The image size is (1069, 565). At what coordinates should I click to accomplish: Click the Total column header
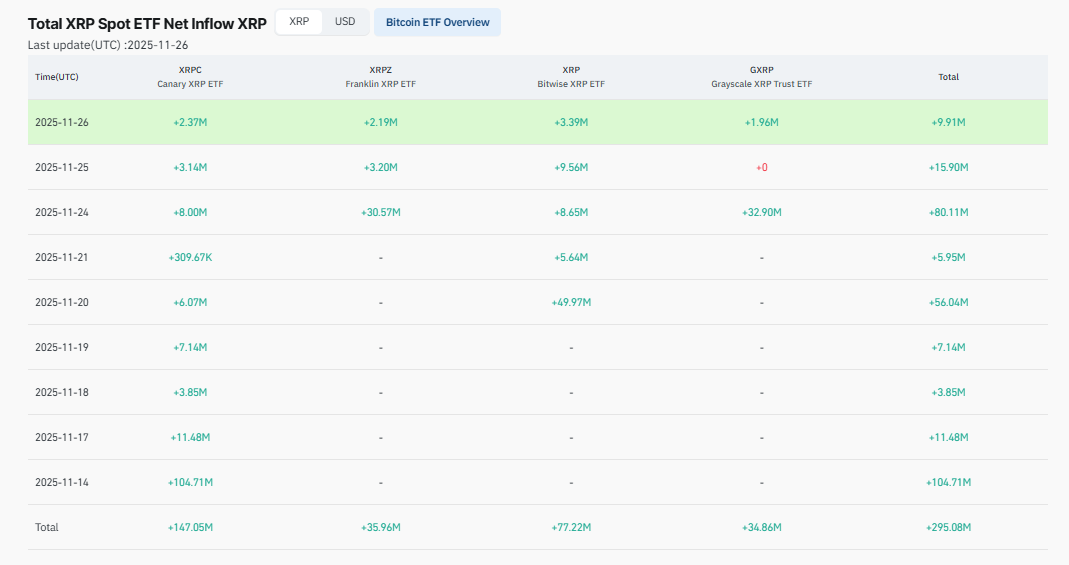(x=948, y=77)
